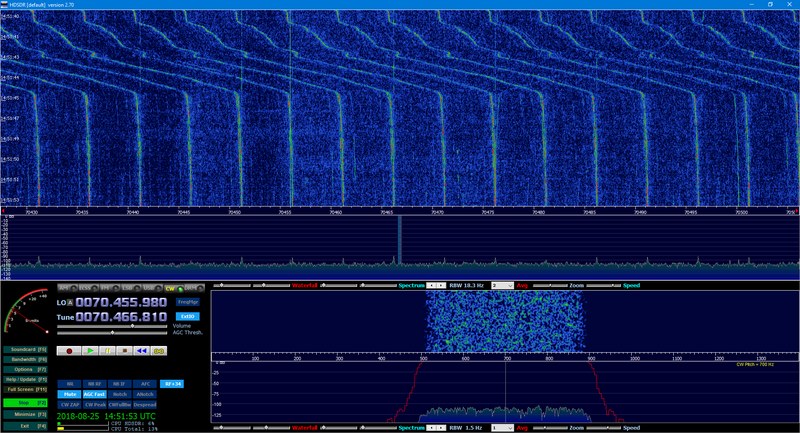Pause playback with the yellow pause icon
The image size is (800, 433).
click(107, 351)
